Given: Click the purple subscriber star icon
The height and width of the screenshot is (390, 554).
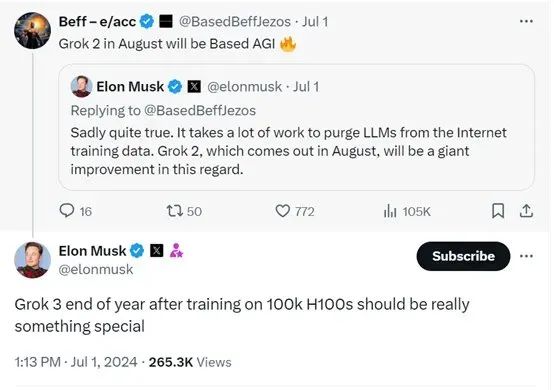Looking at the screenshot, I should coord(176,250).
